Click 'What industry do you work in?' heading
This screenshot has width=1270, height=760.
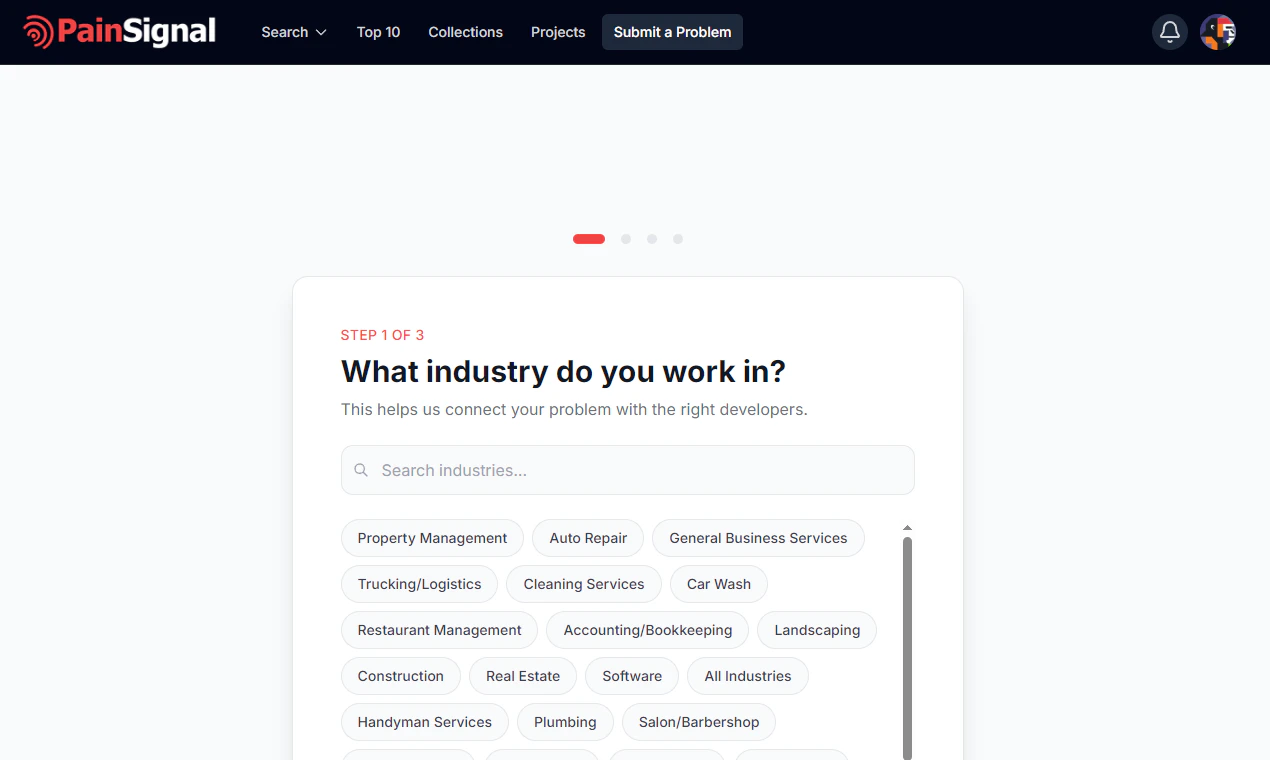tap(563, 371)
